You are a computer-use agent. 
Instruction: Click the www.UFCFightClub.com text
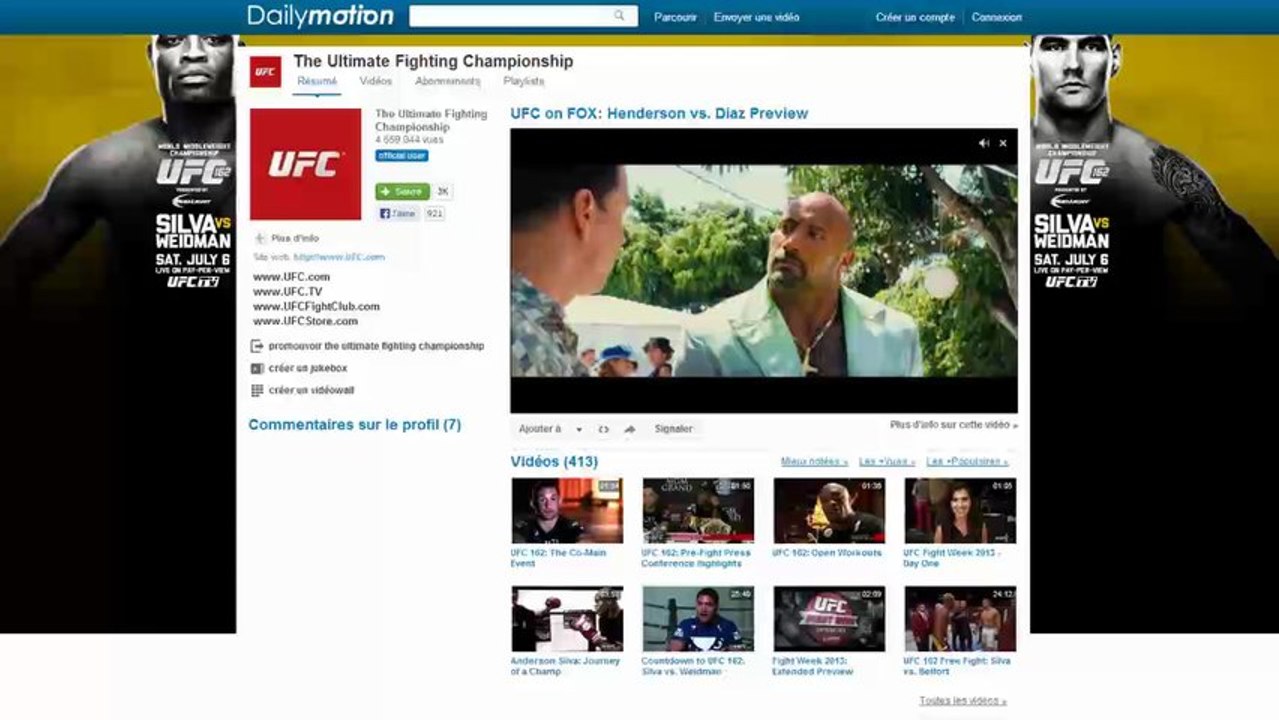point(316,307)
